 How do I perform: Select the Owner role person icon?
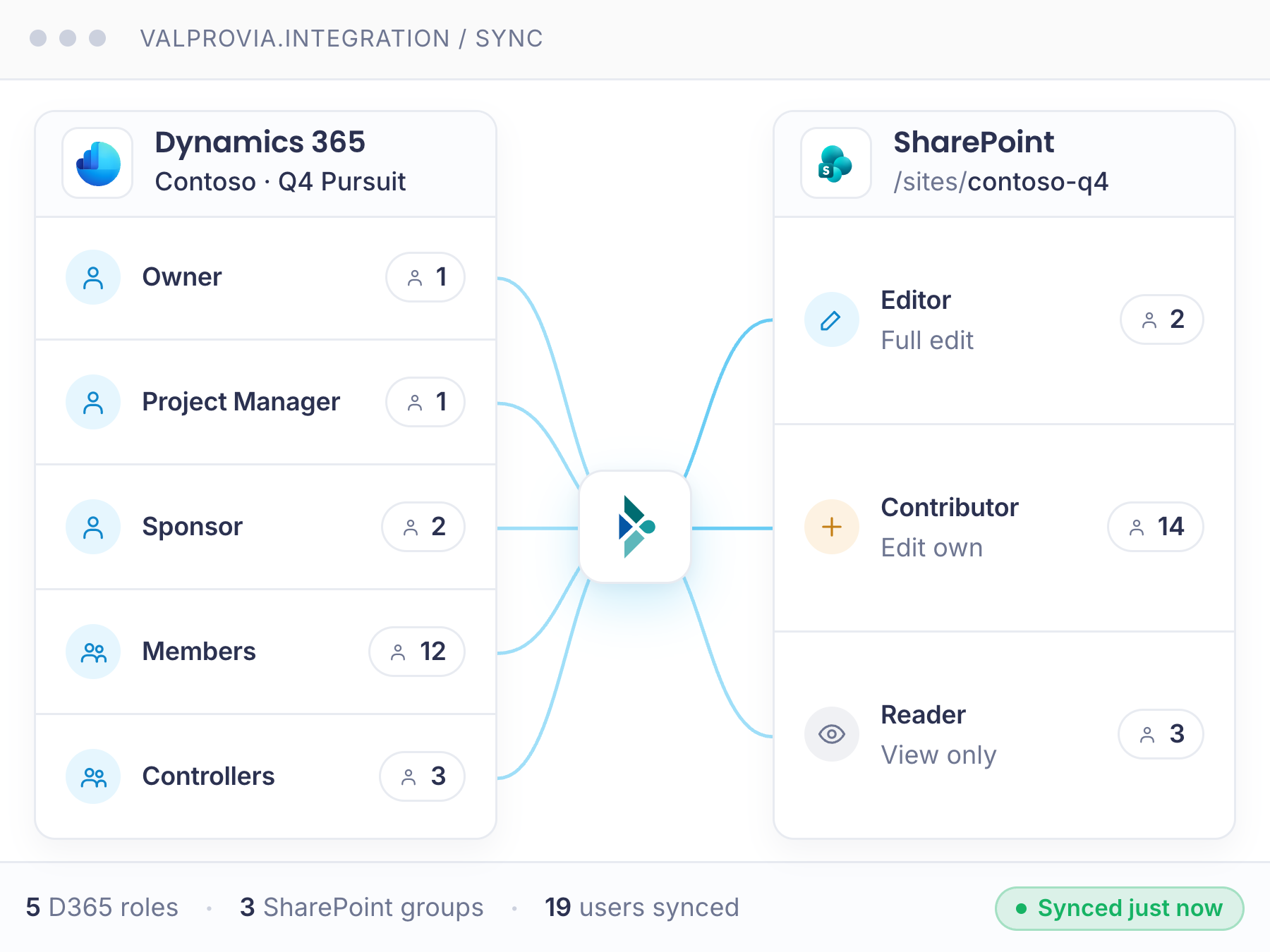point(93,277)
